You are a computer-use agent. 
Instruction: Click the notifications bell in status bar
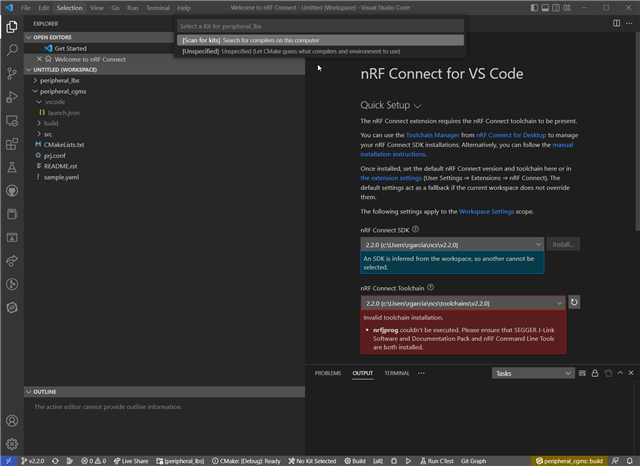(629, 461)
